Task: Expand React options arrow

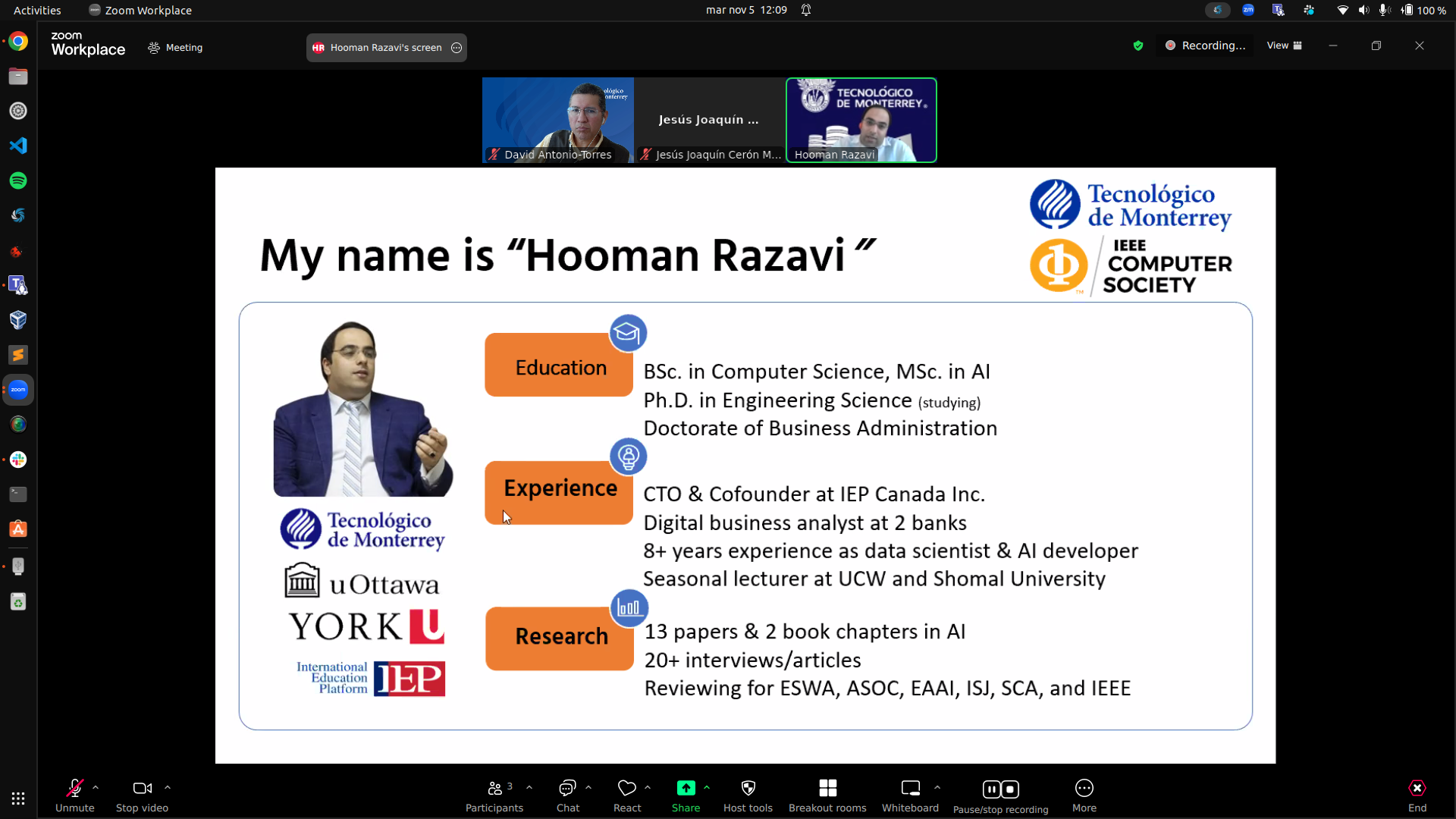Action: click(x=648, y=788)
